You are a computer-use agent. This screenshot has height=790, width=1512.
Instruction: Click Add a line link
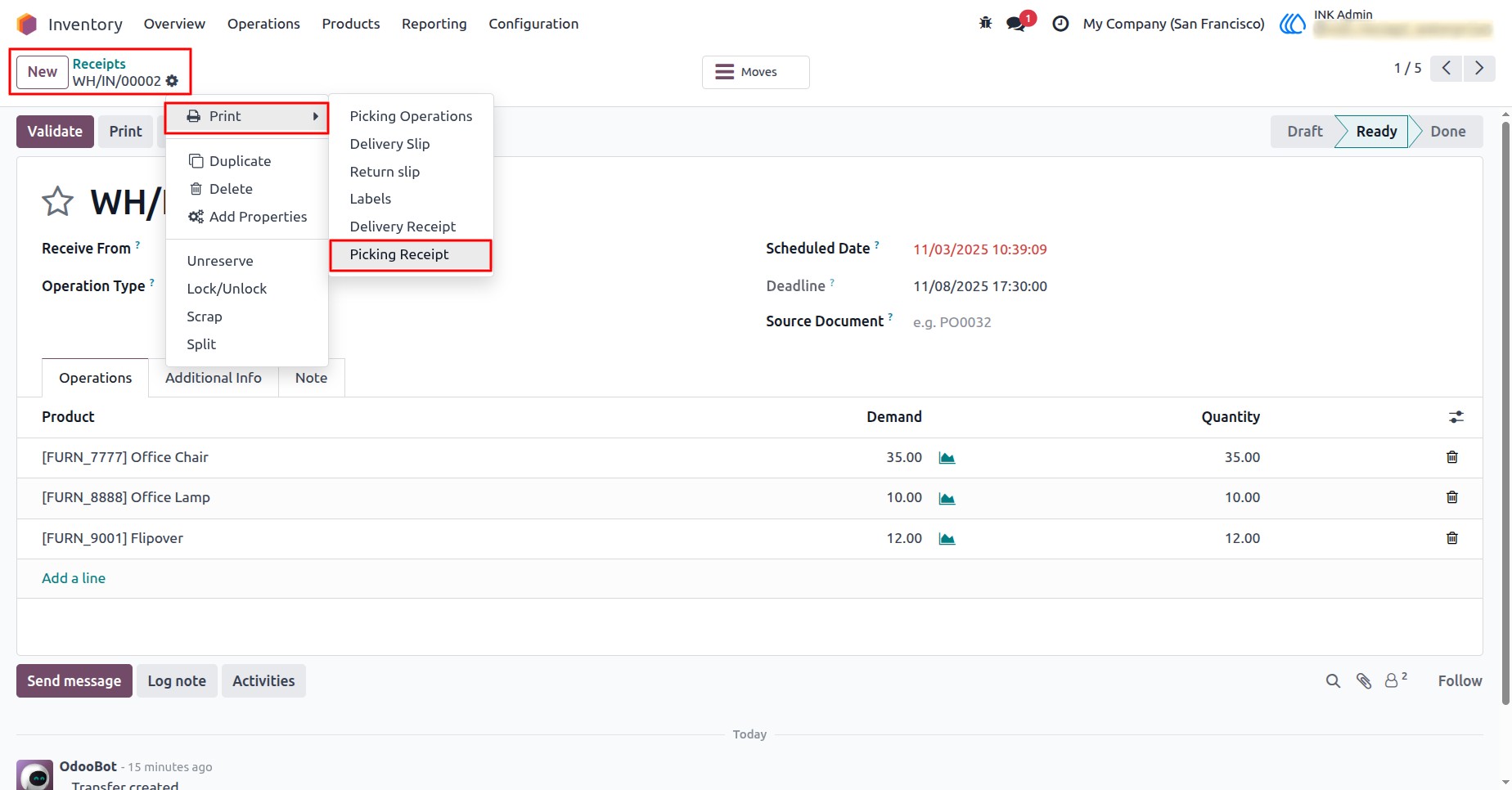74,578
